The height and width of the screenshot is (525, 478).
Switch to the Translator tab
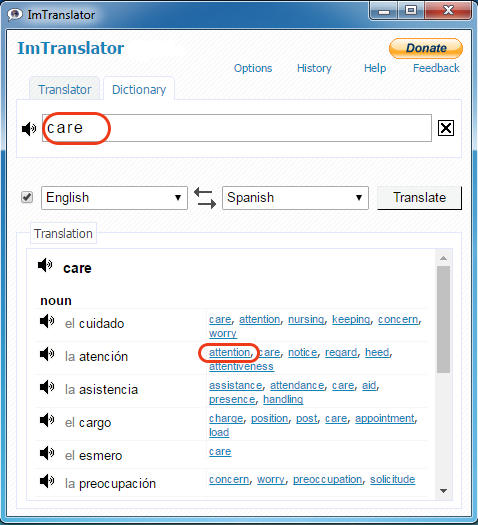pyautogui.click(x=65, y=89)
